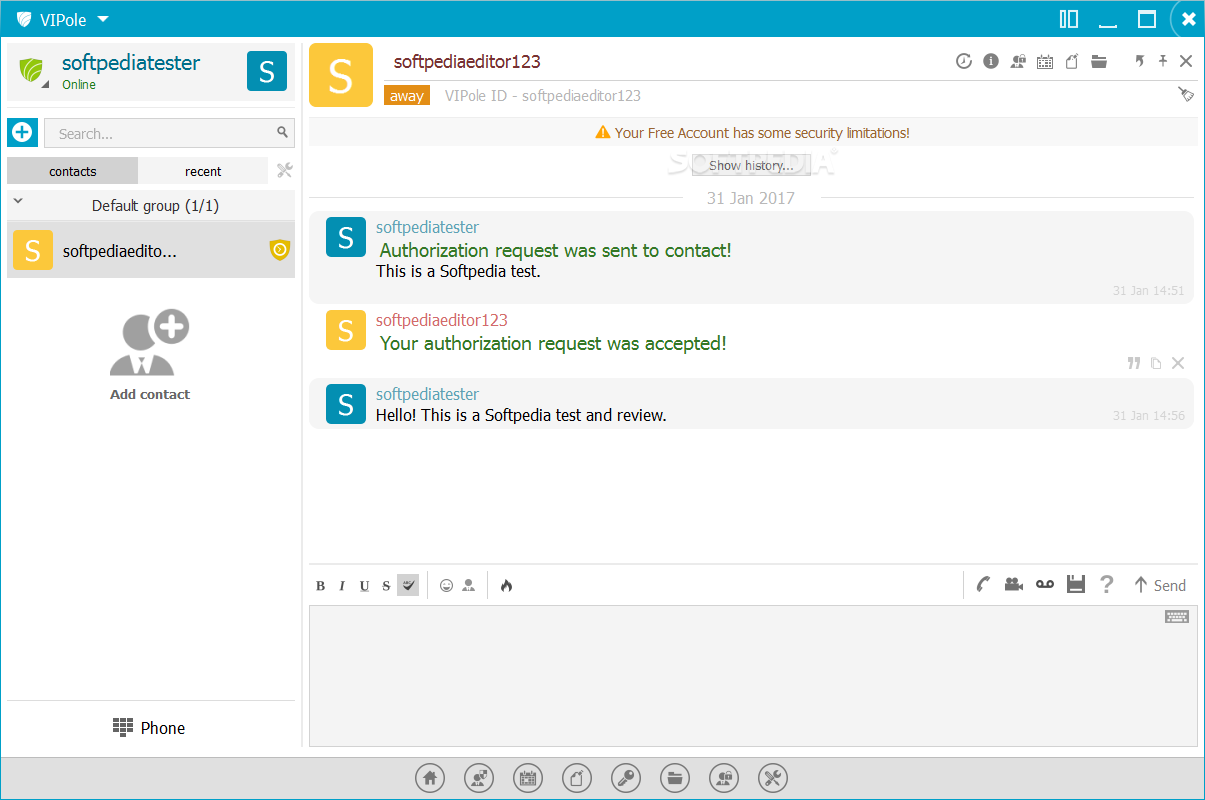Viewport: 1205px width, 800px height.
Task: Open the history clock icon in chat header
Action: click(963, 61)
